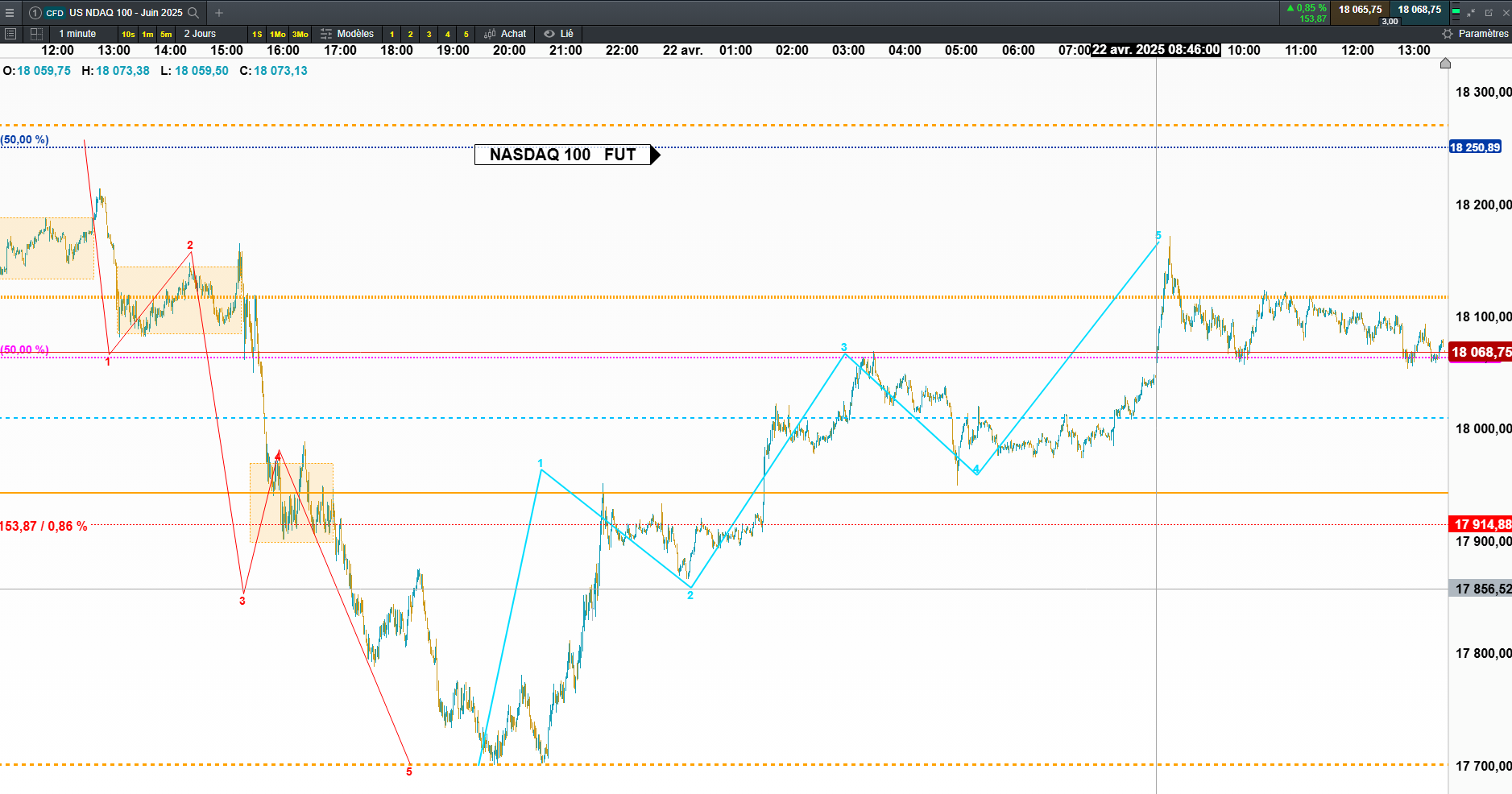The image size is (1512, 794).
Task: Select the 1S period shortcut
Action: pyautogui.click(x=257, y=34)
